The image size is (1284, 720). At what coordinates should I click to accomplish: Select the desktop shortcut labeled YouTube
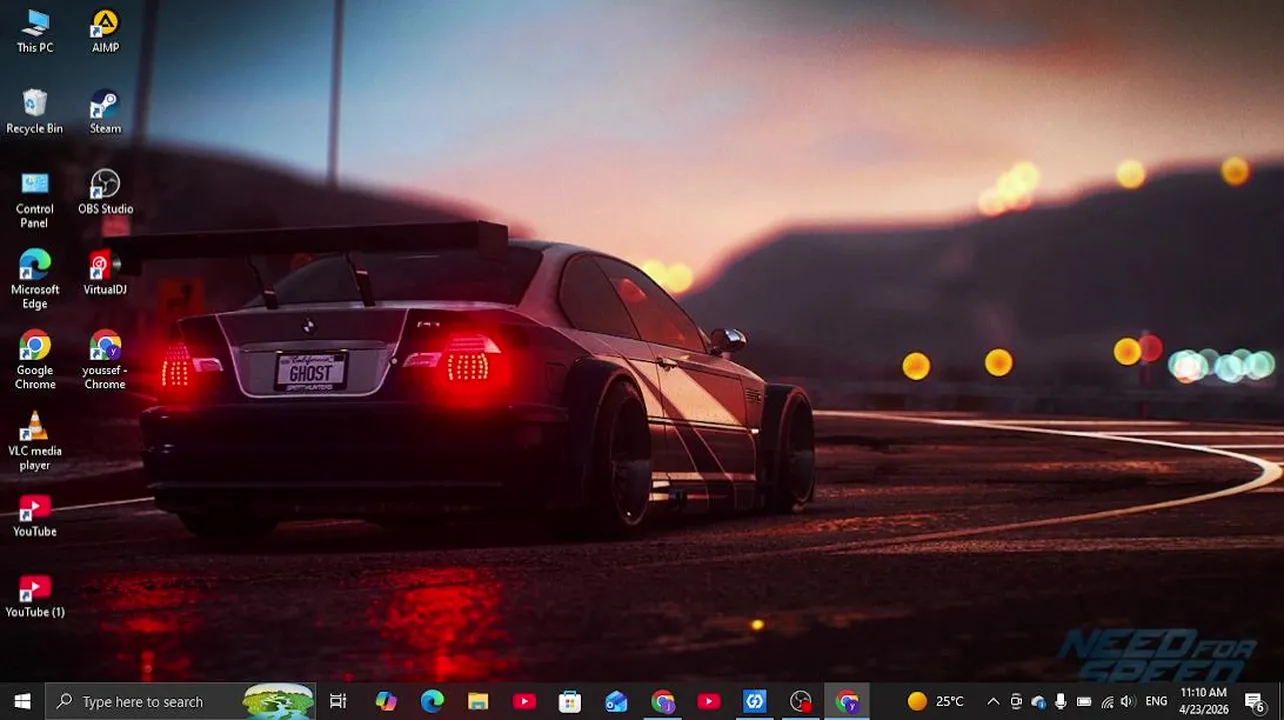pyautogui.click(x=34, y=515)
